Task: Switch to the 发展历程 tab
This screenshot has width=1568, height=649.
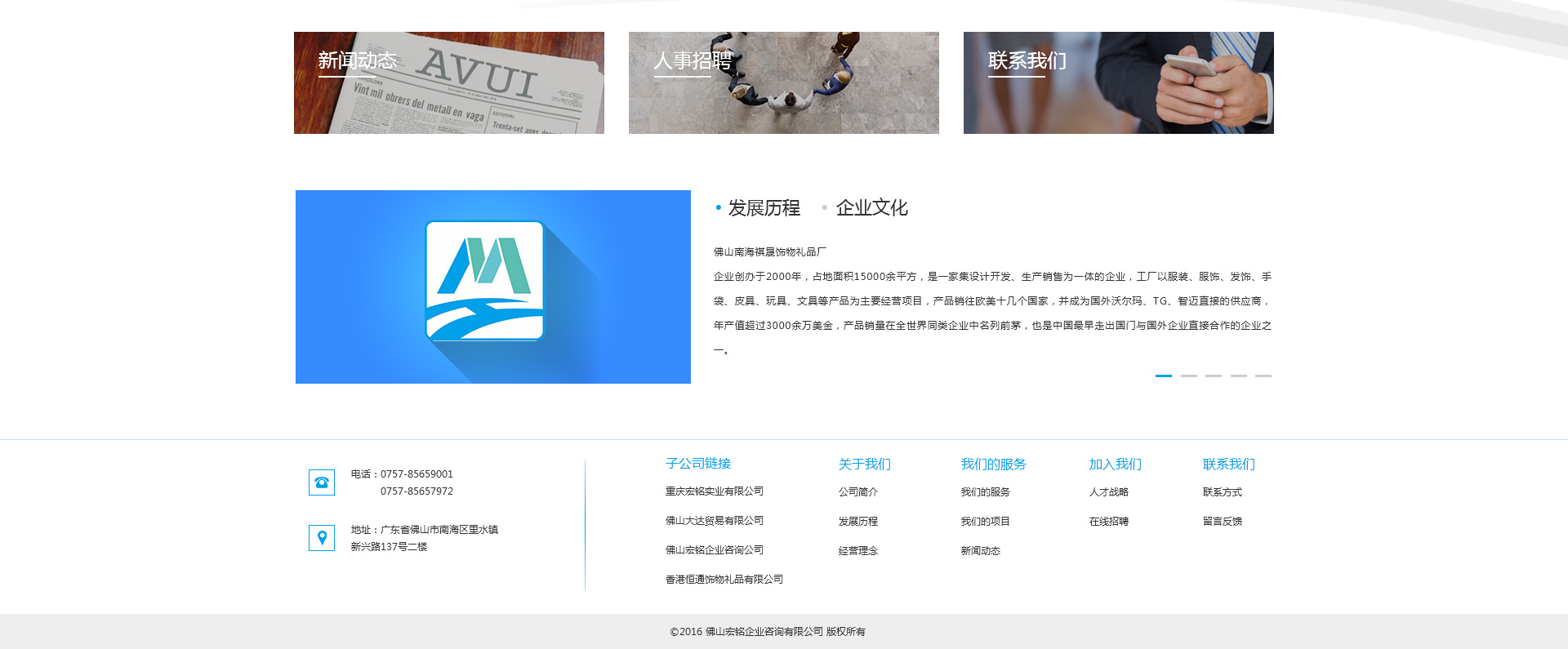Action: click(x=764, y=208)
